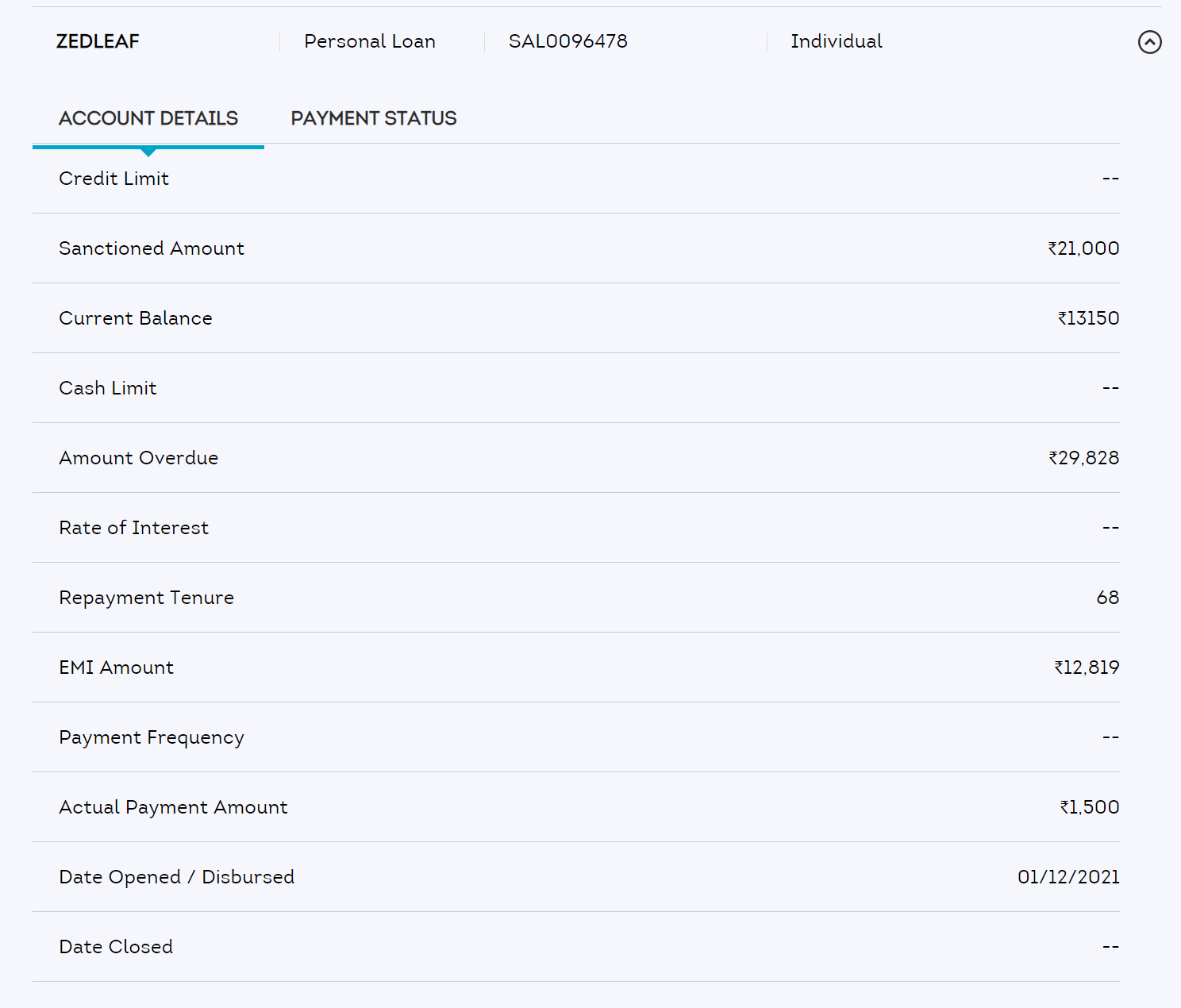
Task: Click the Amount Overdue value ₹29,828
Action: pos(1083,458)
